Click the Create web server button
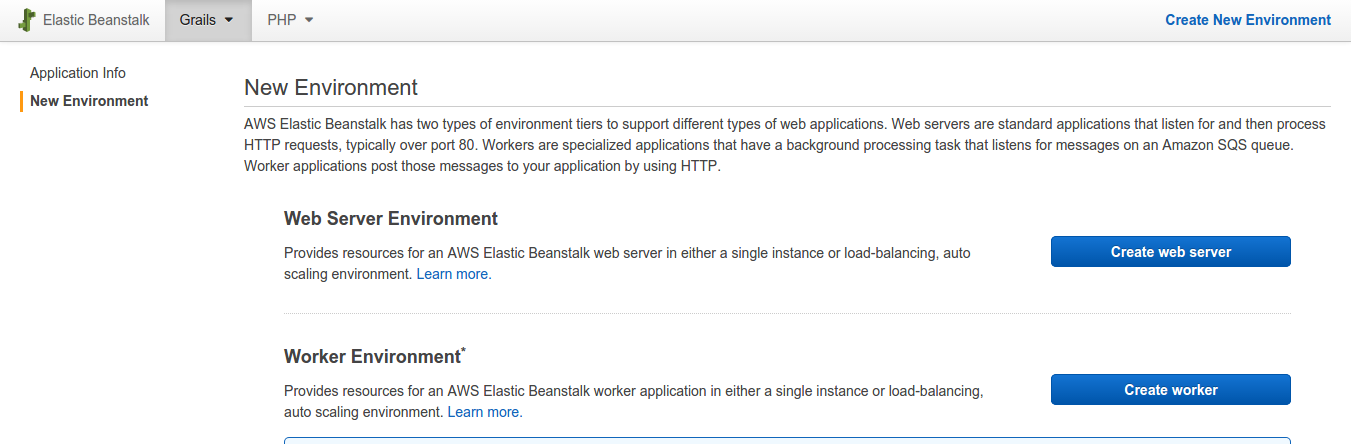This screenshot has height=444, width=1351. pyautogui.click(x=1171, y=252)
